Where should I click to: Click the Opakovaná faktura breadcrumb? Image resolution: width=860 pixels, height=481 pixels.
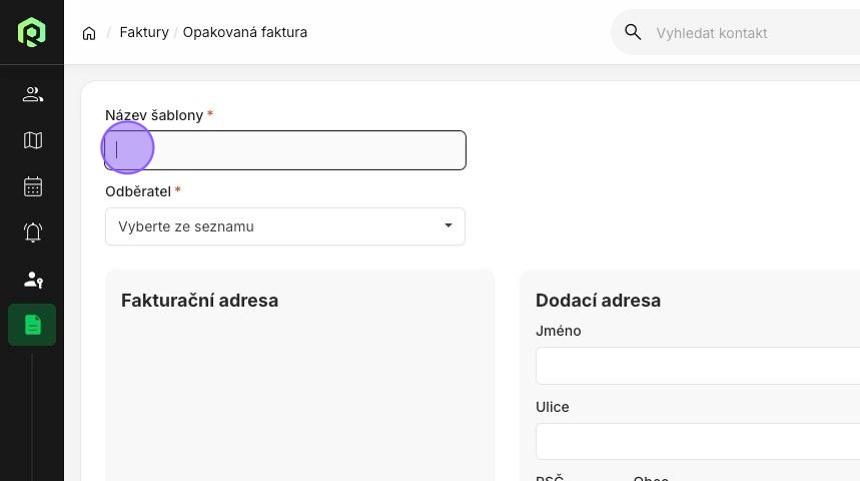pyautogui.click(x=245, y=32)
